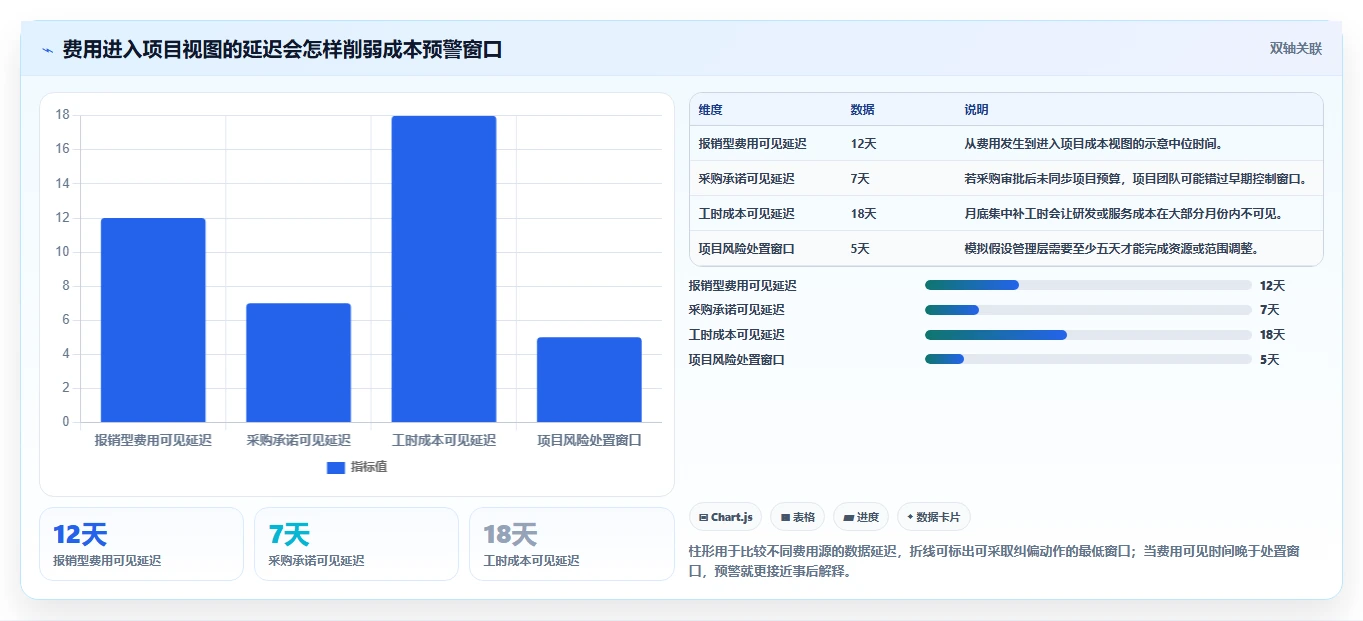Image resolution: width=1363 pixels, height=621 pixels.
Task: Click table cell 工时成本可见延迟
Action: click(747, 214)
